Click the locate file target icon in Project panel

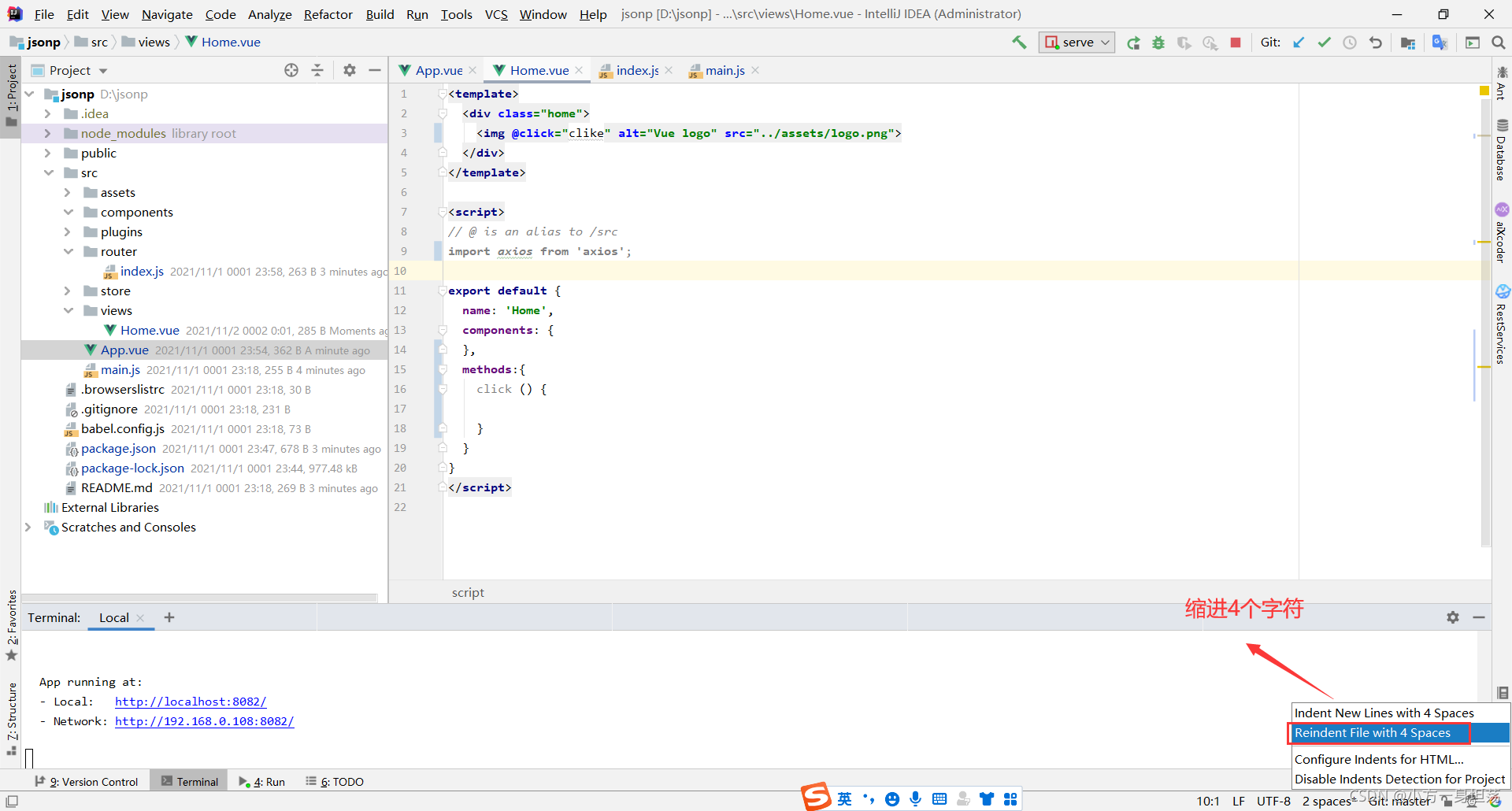coord(291,70)
